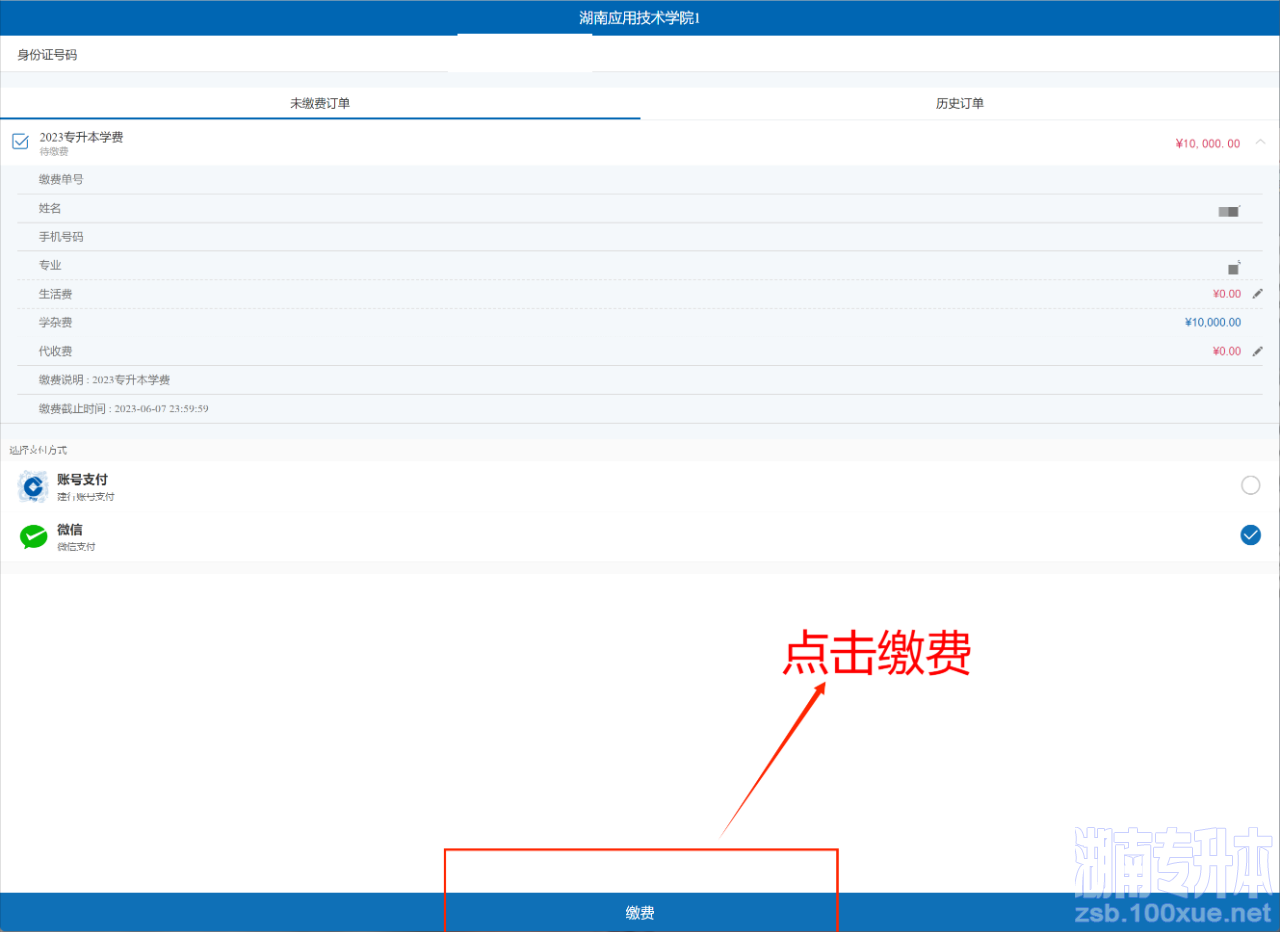Click the 缴费 payment button

pos(640,912)
